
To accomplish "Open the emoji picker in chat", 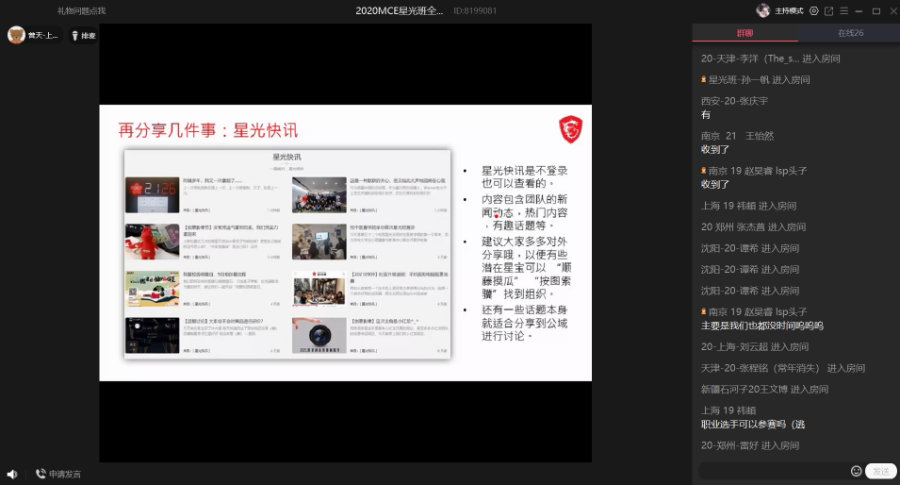I will (x=856, y=471).
